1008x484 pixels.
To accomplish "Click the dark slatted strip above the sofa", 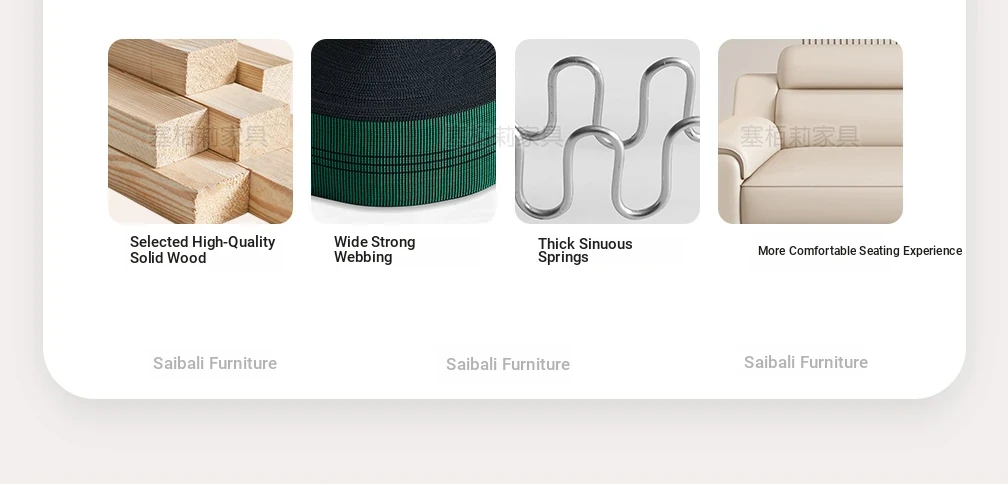I will click(x=850, y=42).
